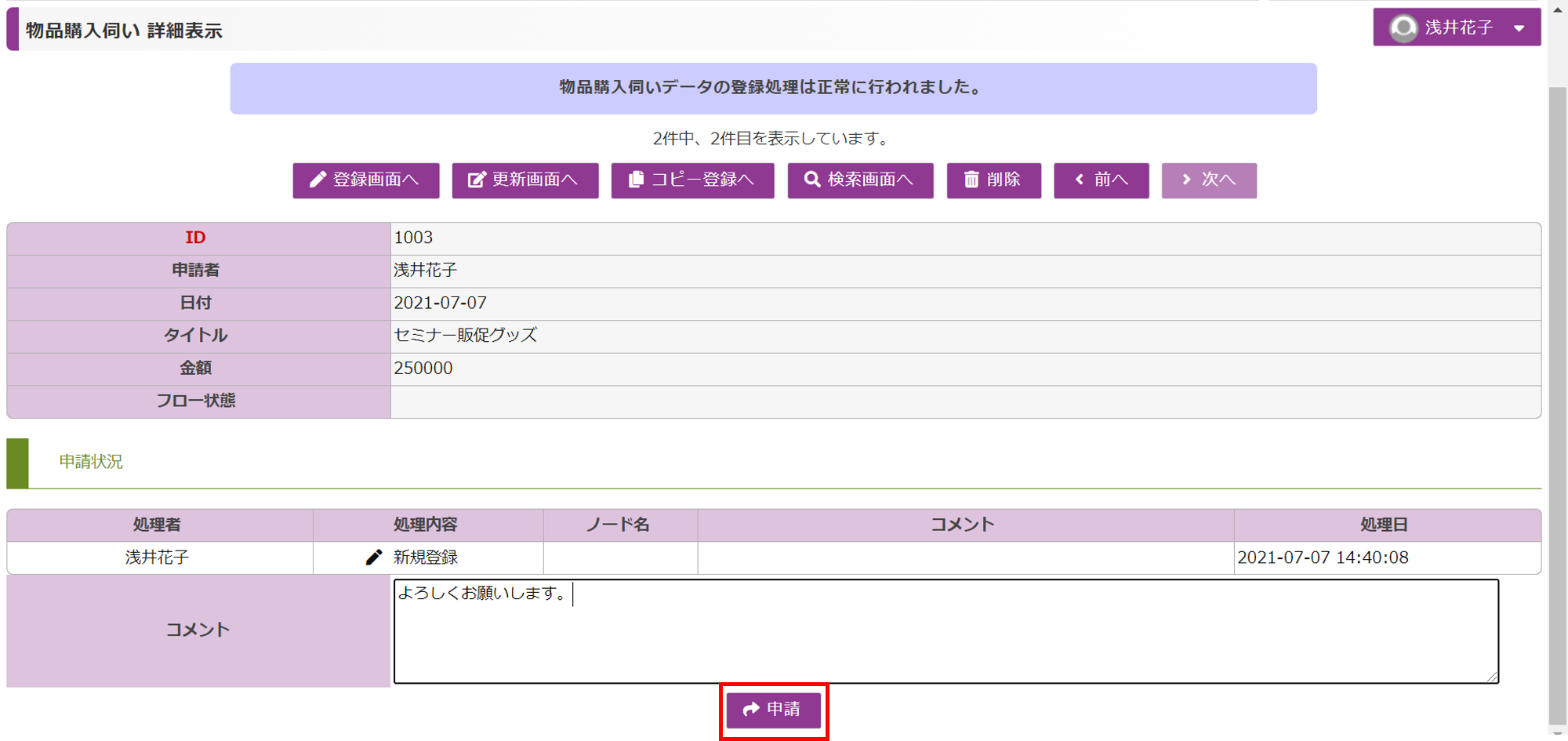Click the trash icon on 削除
The width and height of the screenshot is (1568, 741).
point(971,180)
